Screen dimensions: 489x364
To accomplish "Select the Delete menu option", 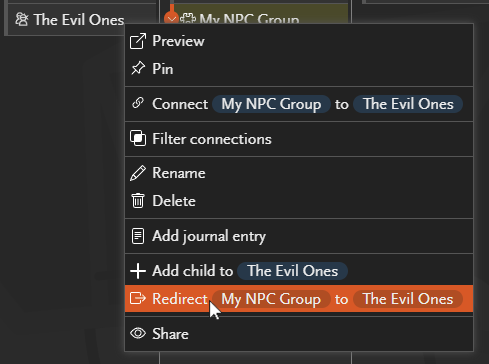I will (299, 201).
